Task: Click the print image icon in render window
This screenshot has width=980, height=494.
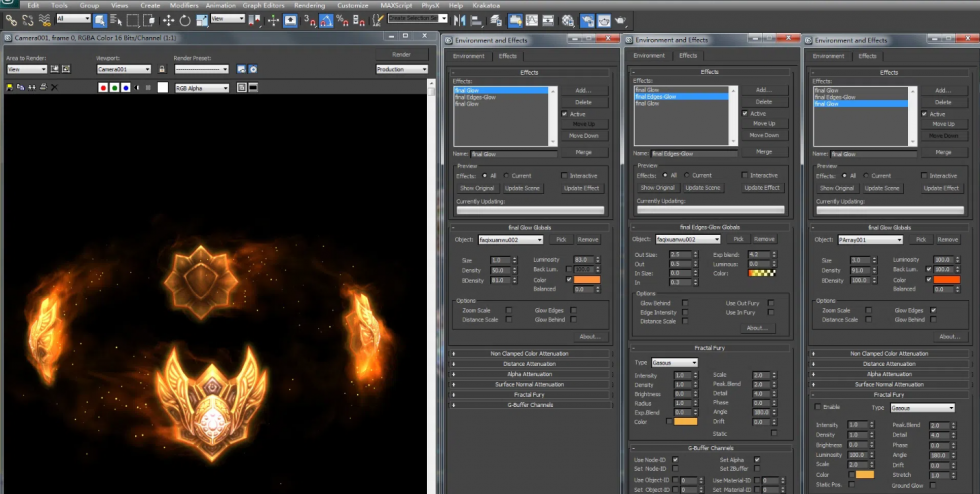Action: [42, 88]
